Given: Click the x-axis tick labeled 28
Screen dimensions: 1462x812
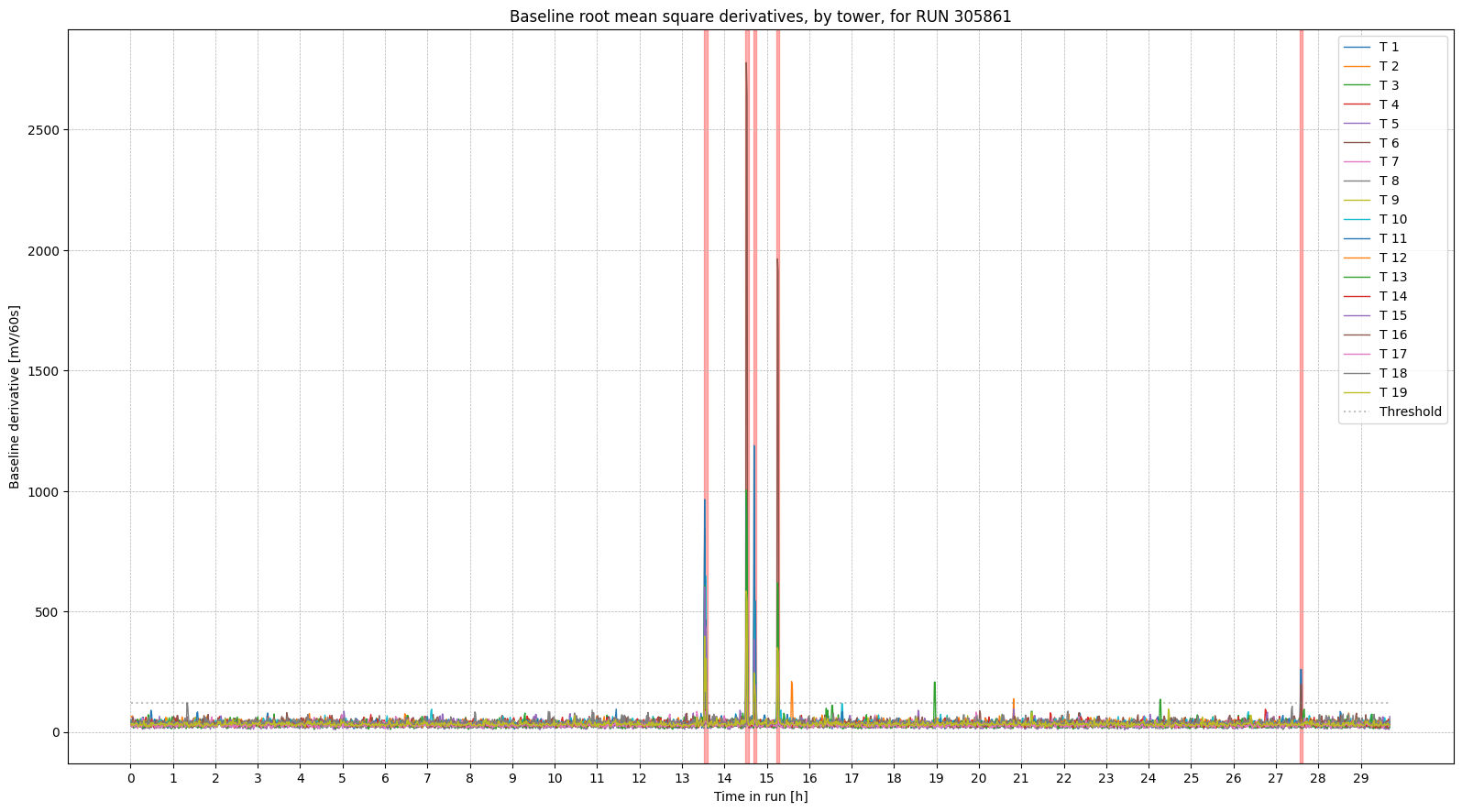Looking at the screenshot, I should click(x=1317, y=778).
